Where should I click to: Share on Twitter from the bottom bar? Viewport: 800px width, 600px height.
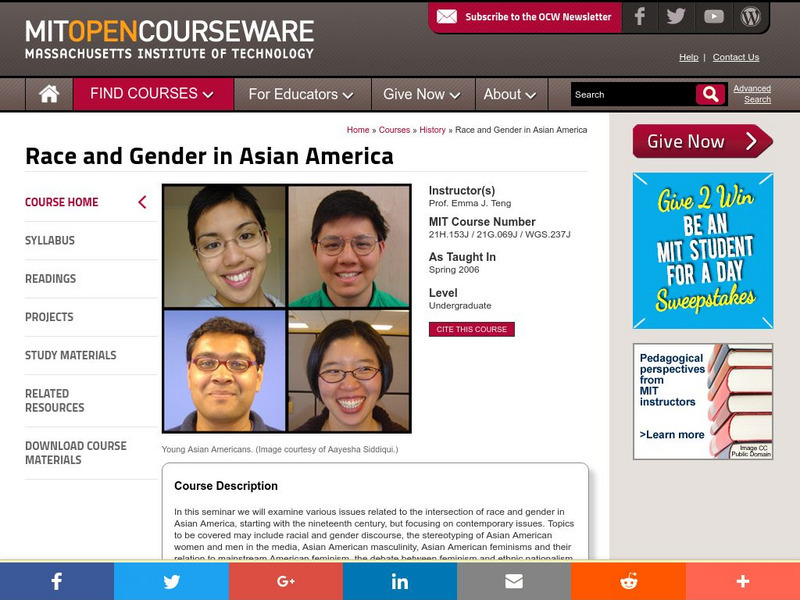coord(171,581)
